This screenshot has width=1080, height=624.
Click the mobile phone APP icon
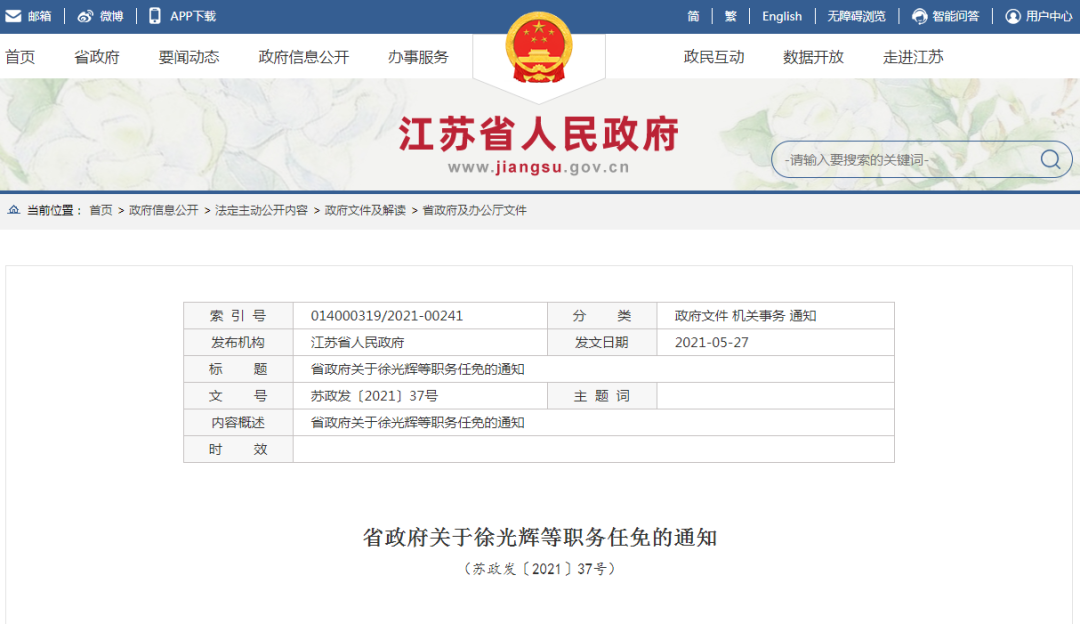pyautogui.click(x=155, y=16)
